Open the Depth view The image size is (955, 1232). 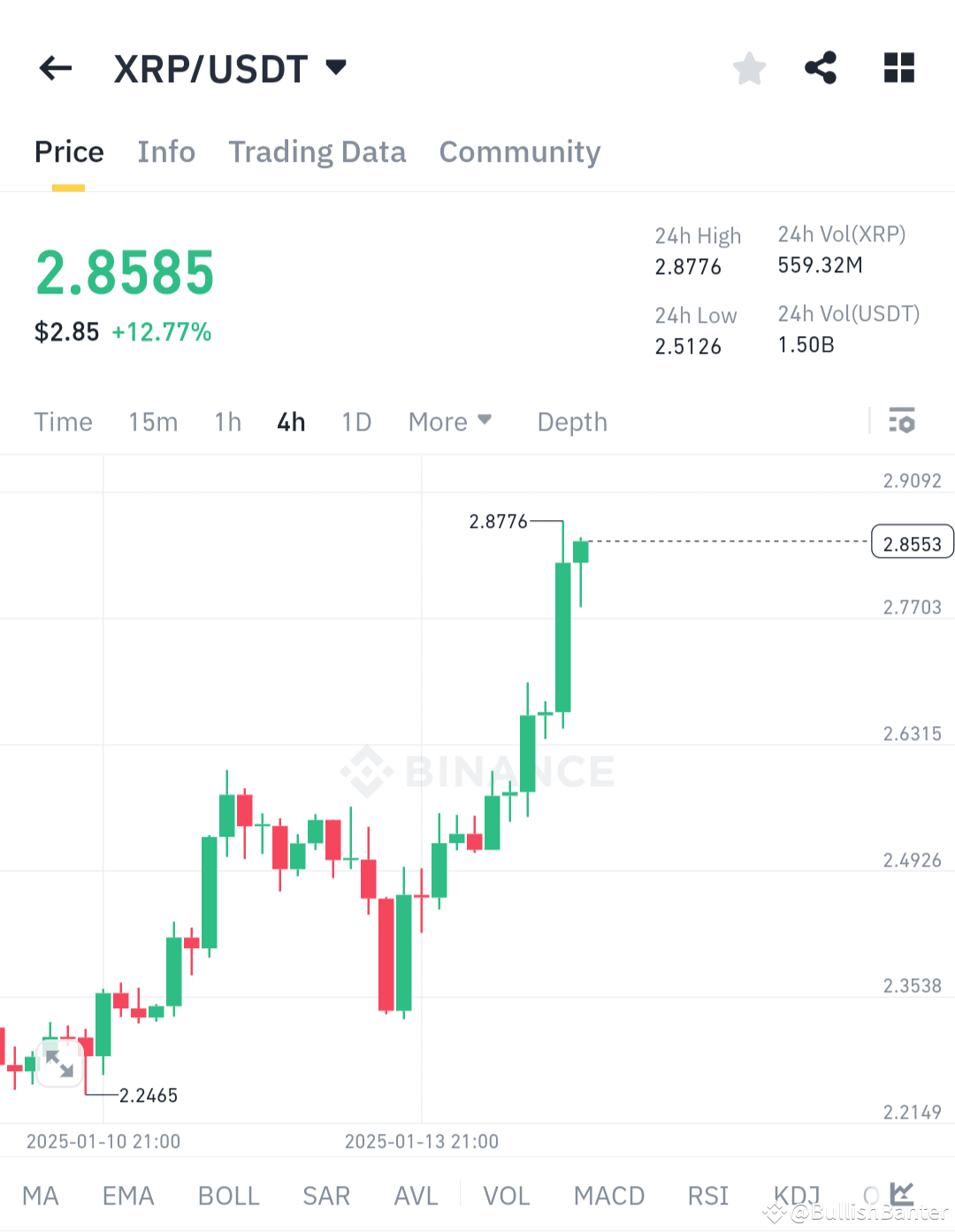[x=571, y=422]
